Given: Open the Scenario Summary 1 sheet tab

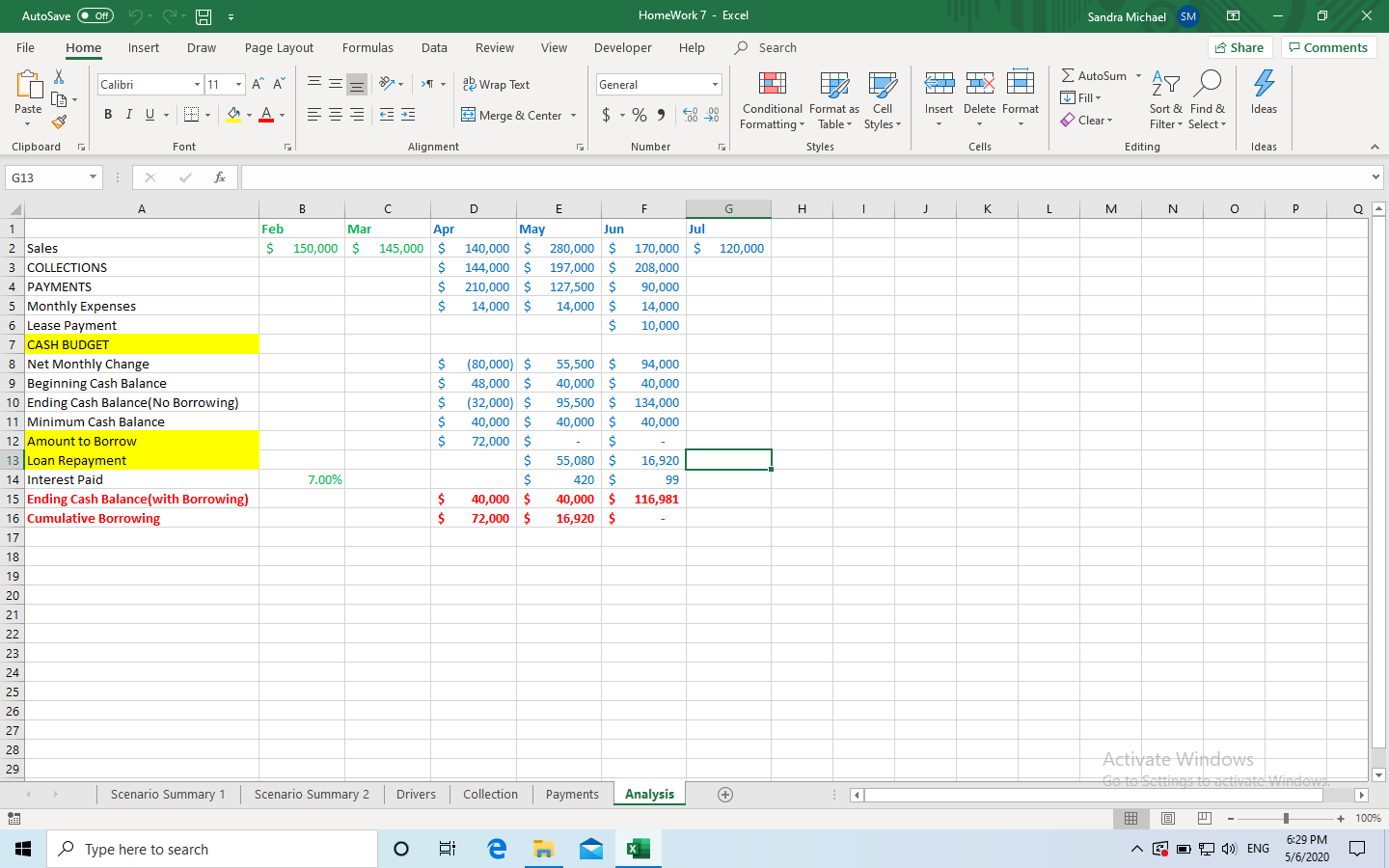Looking at the screenshot, I should [x=168, y=795].
